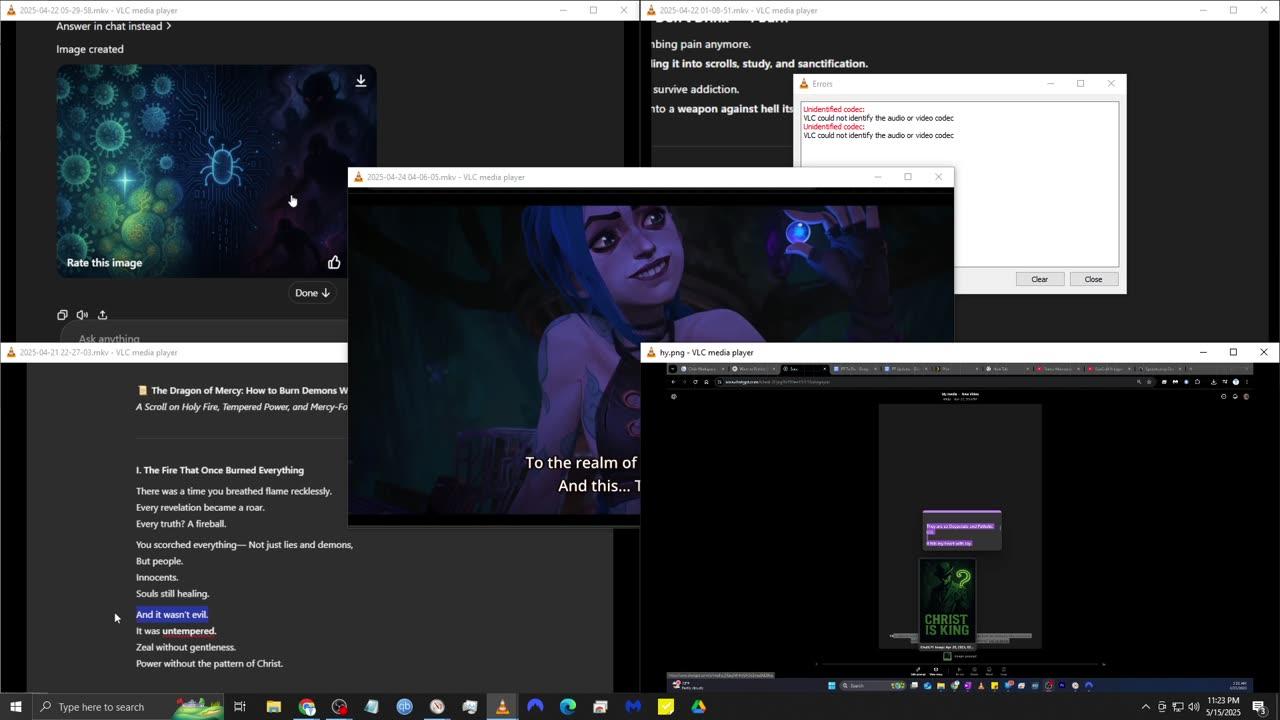This screenshot has width=1280, height=720.
Task: Open the Windows Start menu
Action: pyautogui.click(x=15, y=707)
